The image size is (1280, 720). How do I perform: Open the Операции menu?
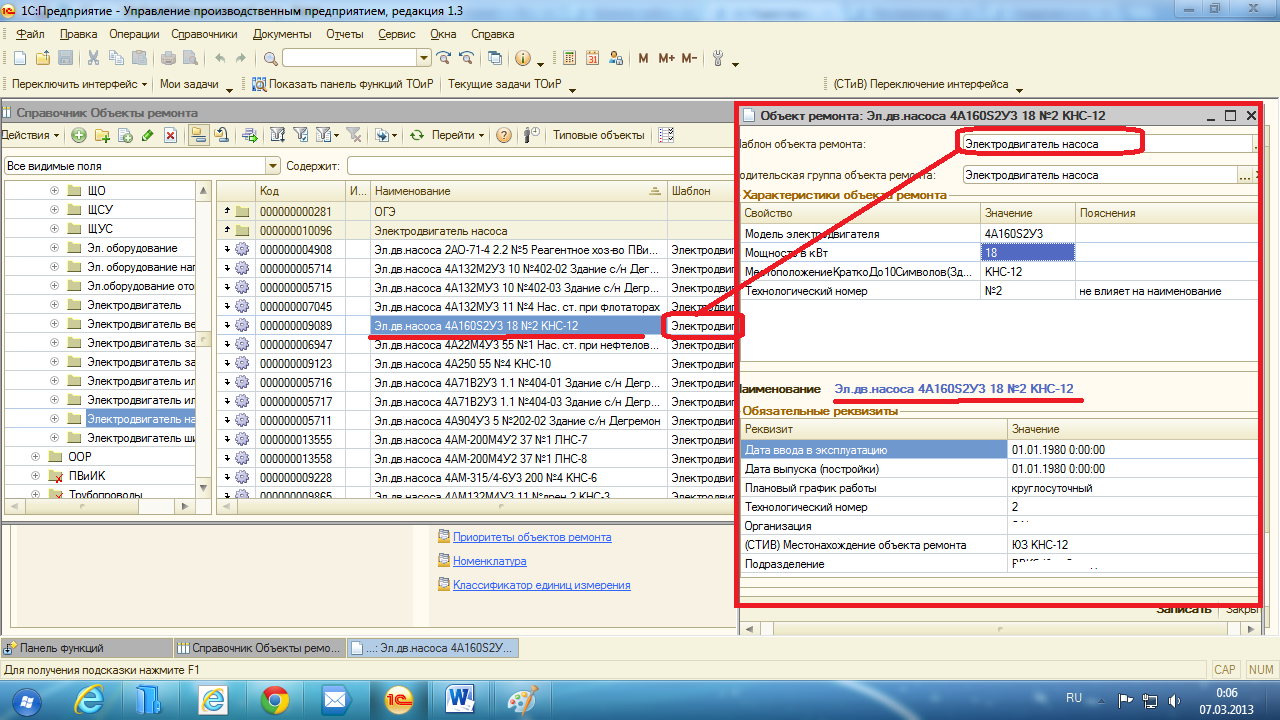pyautogui.click(x=135, y=33)
